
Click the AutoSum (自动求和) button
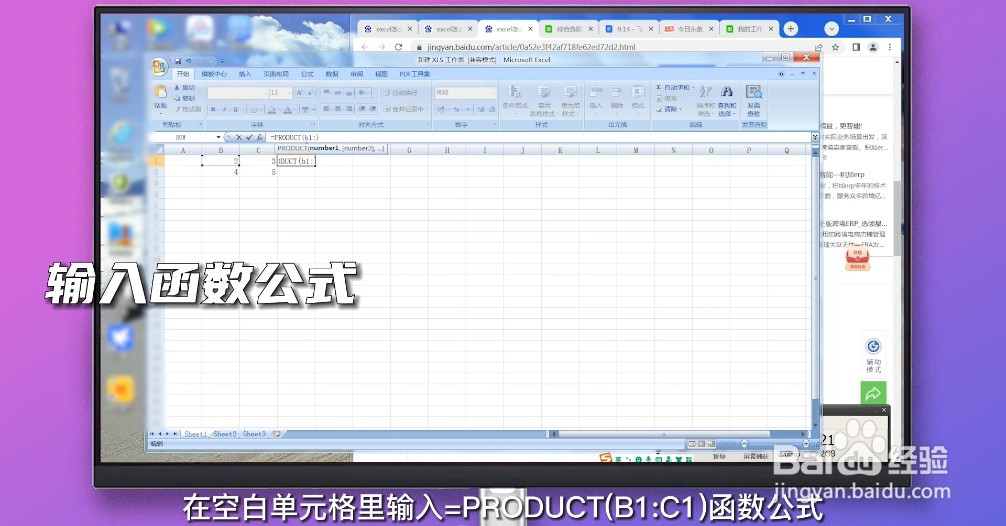pos(674,87)
